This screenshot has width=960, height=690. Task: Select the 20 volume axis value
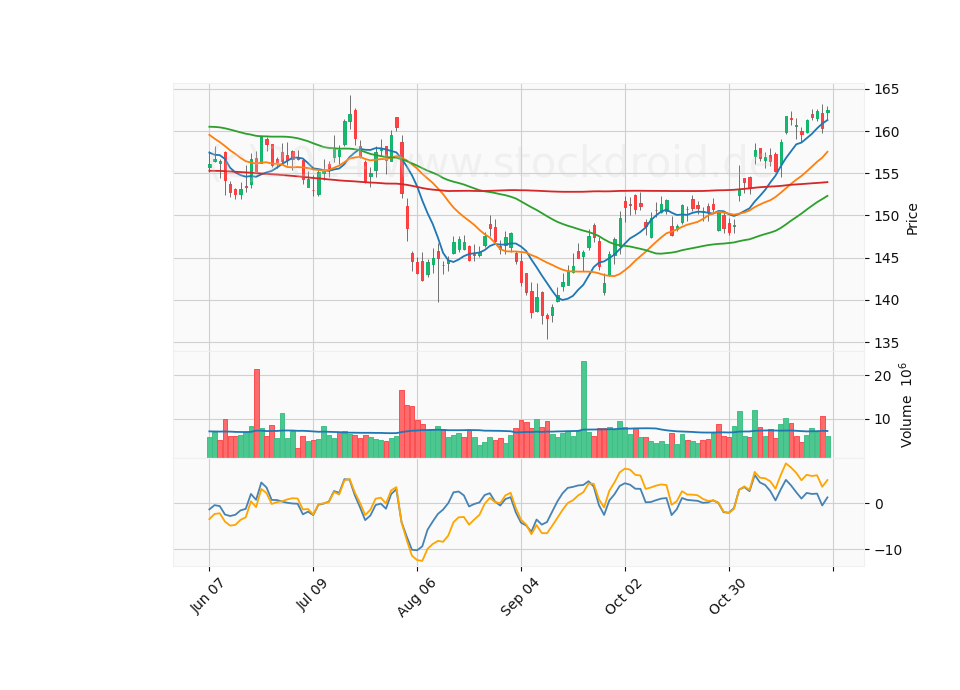click(x=882, y=376)
